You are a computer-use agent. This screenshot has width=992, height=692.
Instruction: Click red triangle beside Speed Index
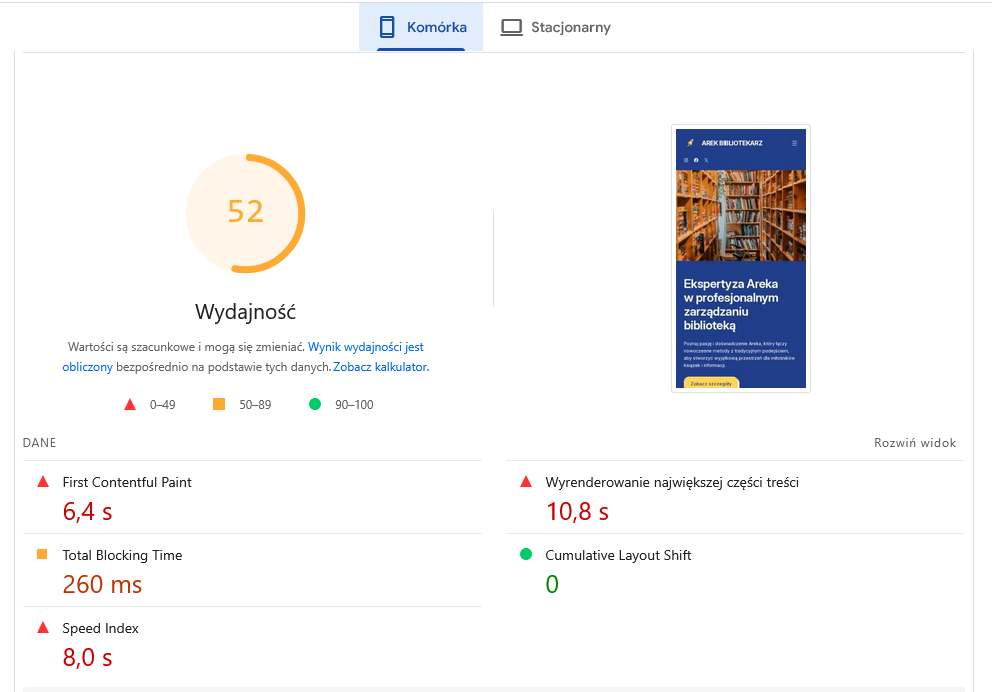click(42, 627)
